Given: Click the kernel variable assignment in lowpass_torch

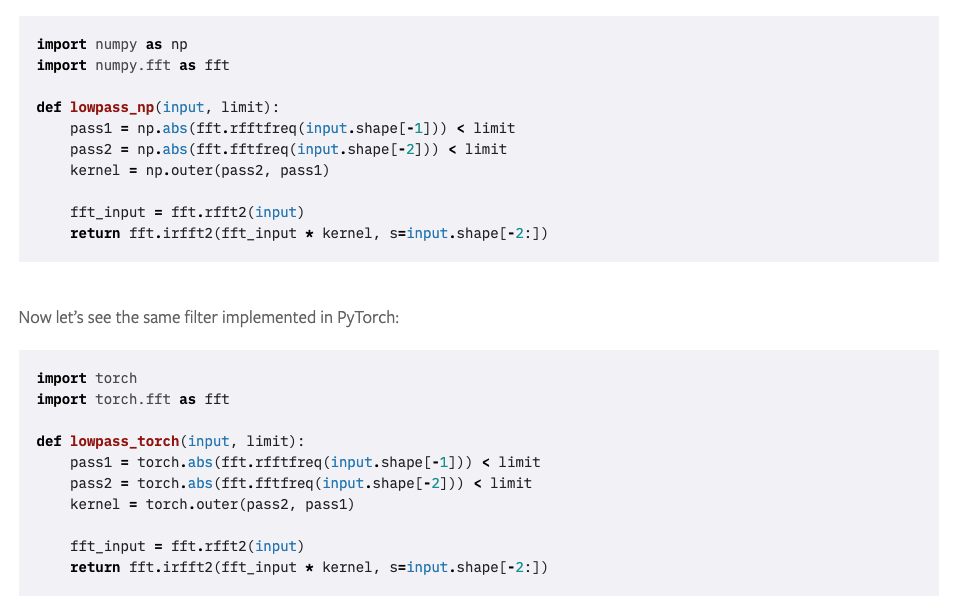Looking at the screenshot, I should point(95,504).
